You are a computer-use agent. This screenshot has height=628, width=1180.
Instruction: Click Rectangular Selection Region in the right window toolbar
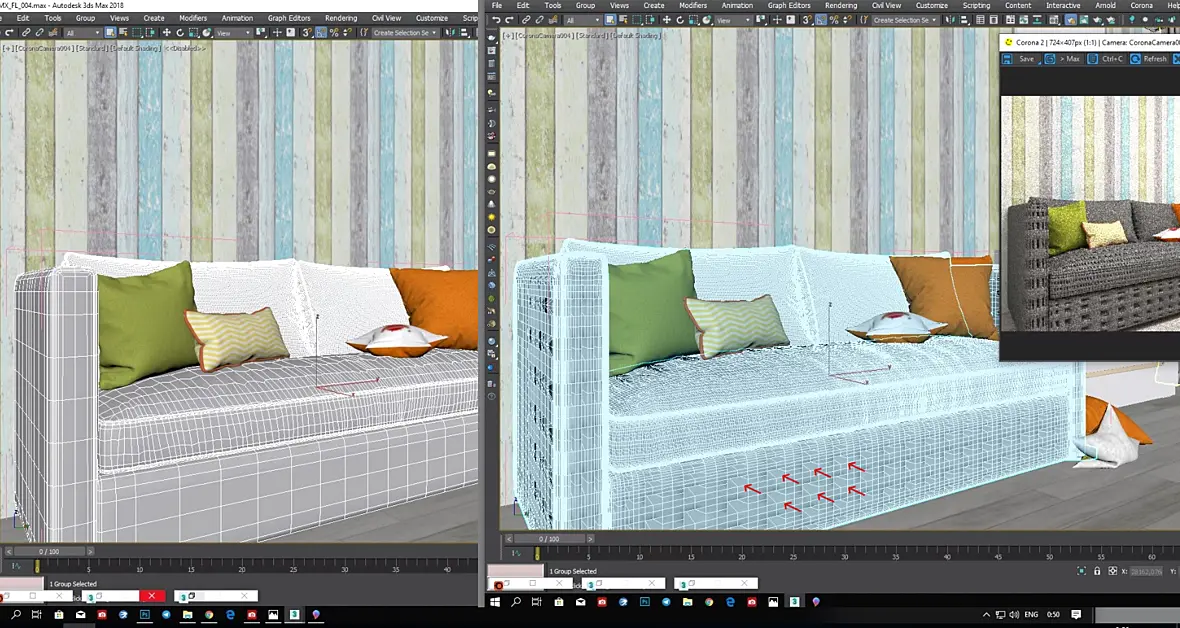coord(637,20)
